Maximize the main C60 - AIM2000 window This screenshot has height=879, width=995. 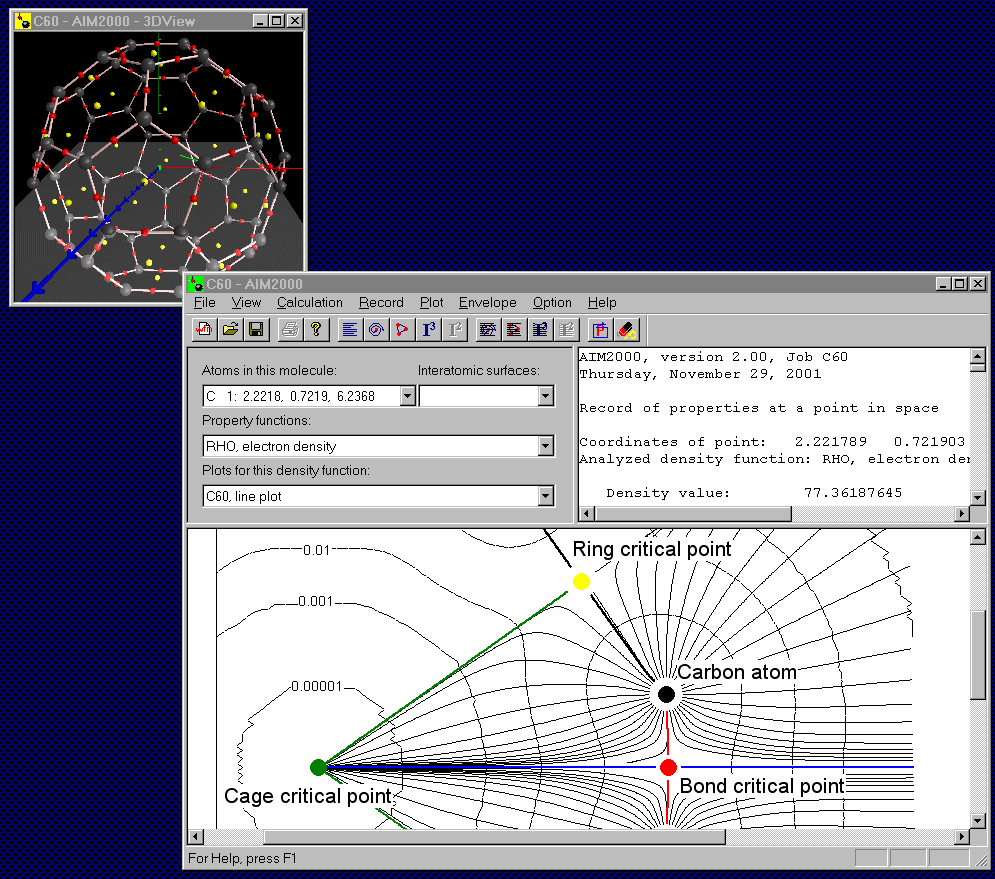pyautogui.click(x=960, y=284)
